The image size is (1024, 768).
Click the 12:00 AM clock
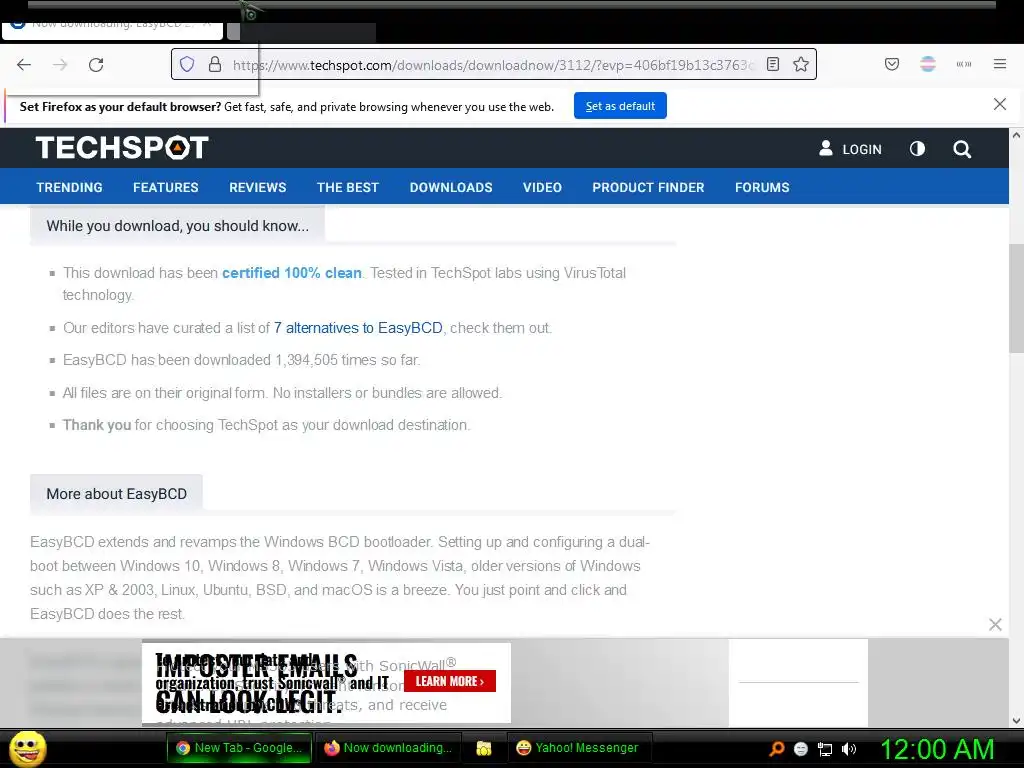938,749
